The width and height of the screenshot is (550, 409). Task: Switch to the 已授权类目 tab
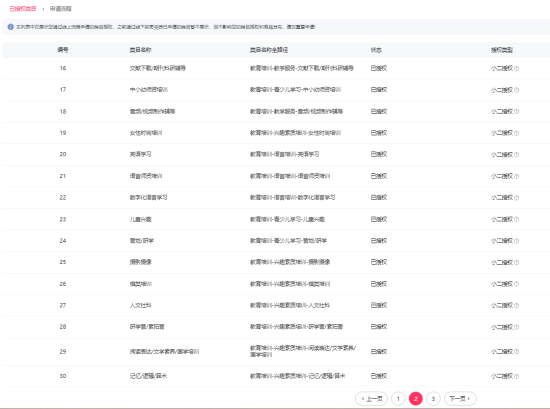pos(23,9)
